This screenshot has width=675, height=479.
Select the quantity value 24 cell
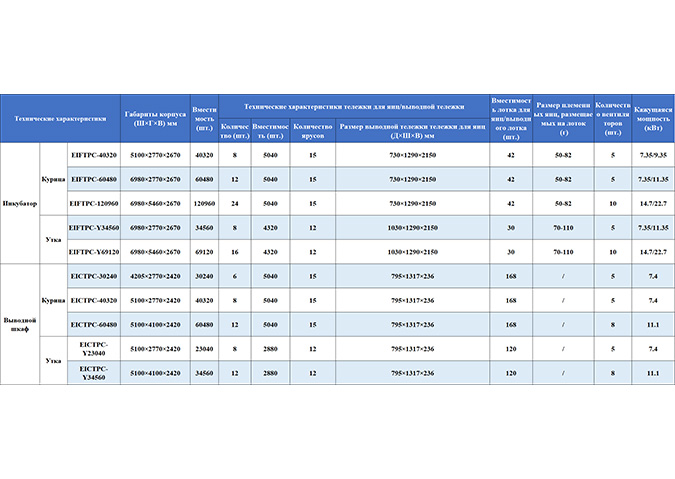coord(235,203)
